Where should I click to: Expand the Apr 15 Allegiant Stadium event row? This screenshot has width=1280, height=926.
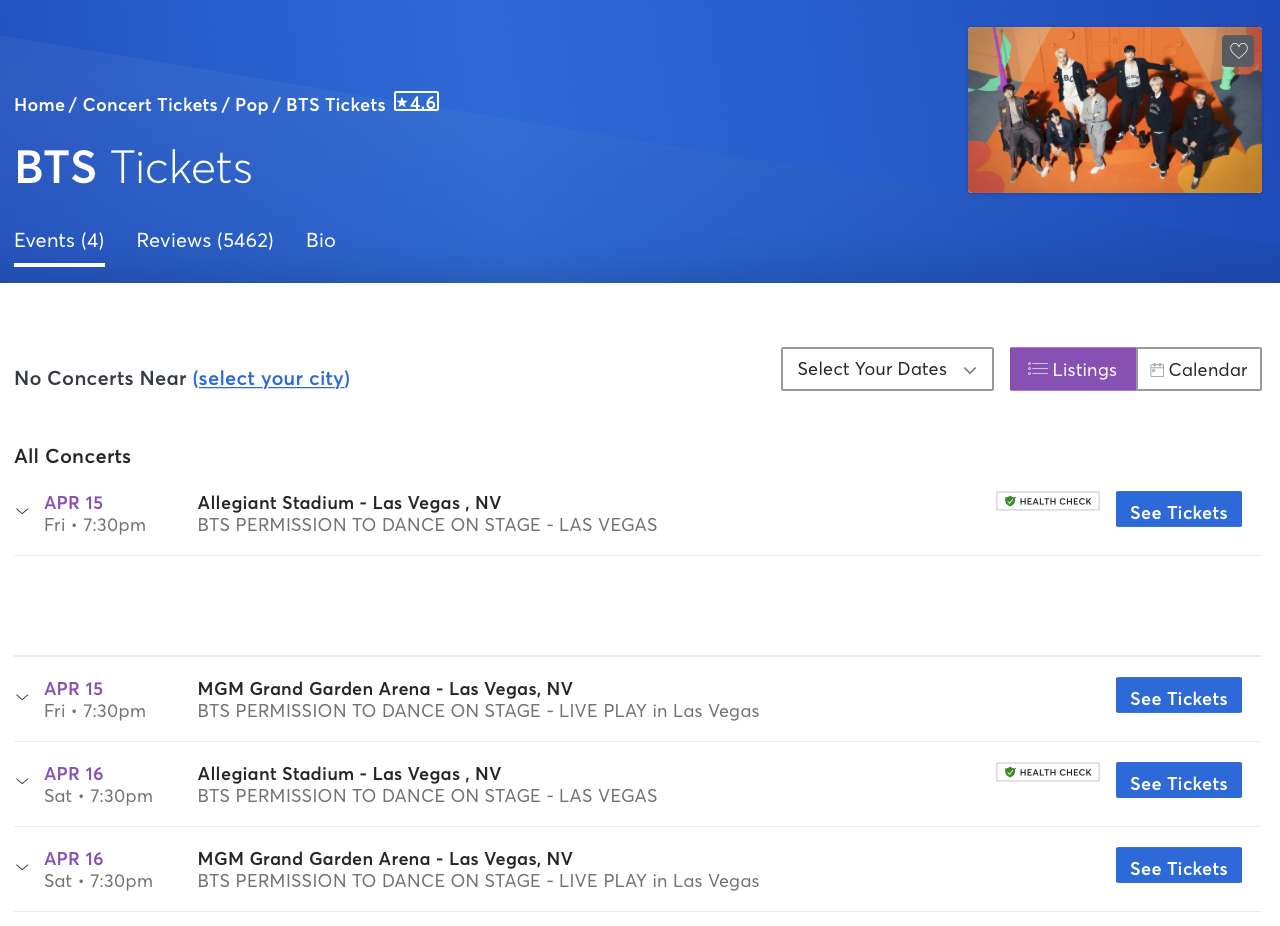(x=22, y=512)
